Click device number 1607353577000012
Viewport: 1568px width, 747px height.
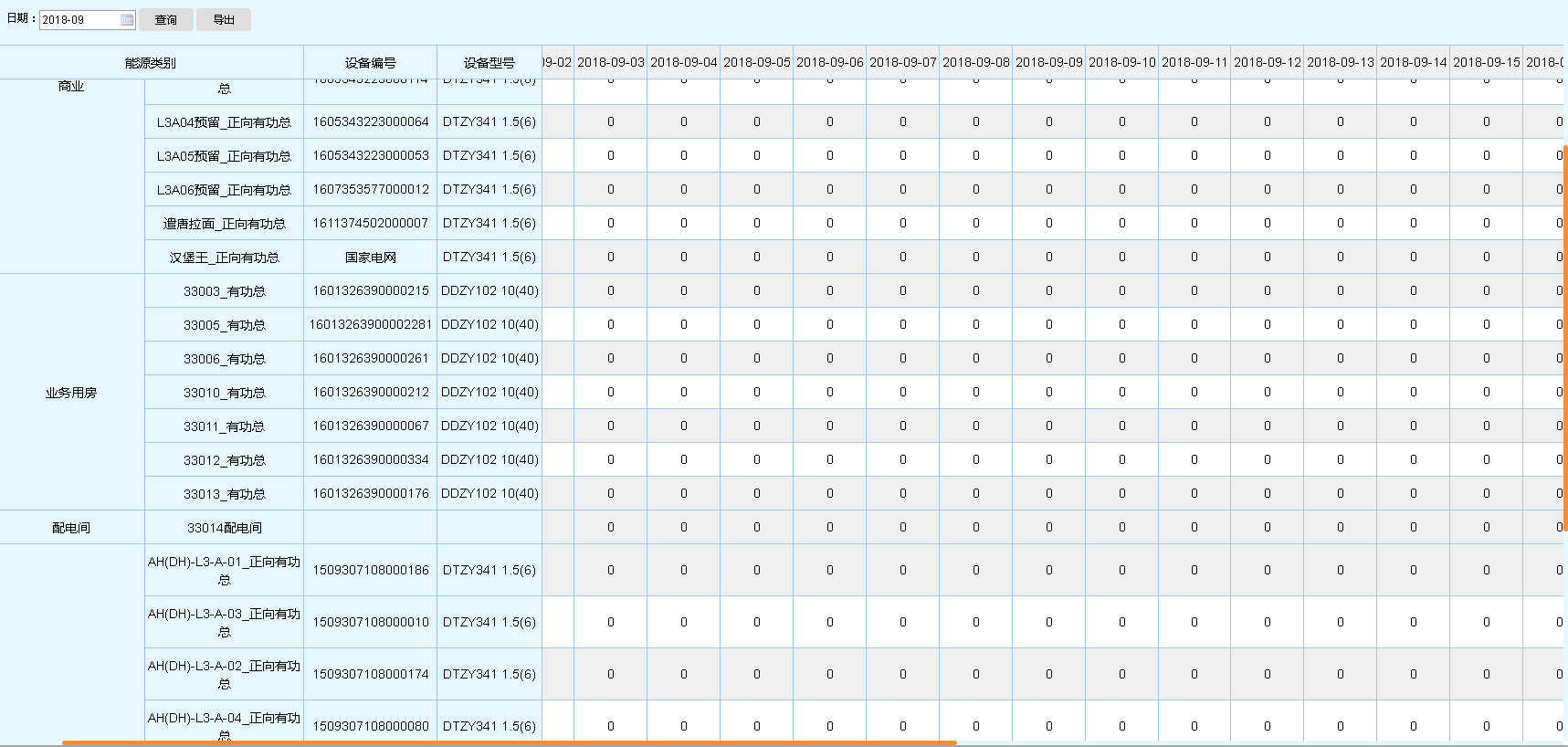(x=371, y=189)
